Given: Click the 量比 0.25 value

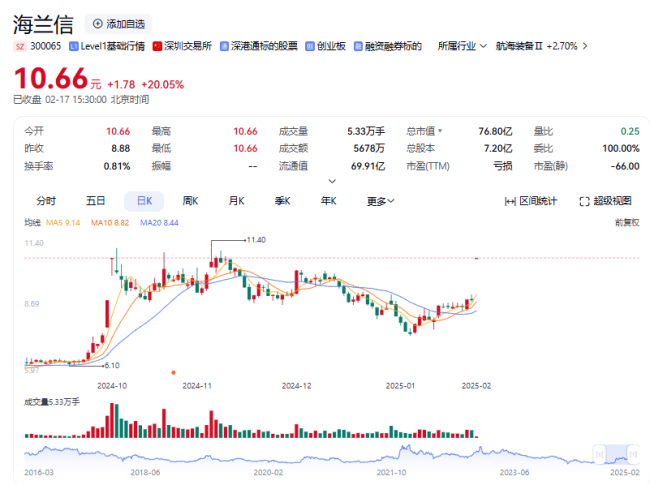Looking at the screenshot, I should click(630, 131).
